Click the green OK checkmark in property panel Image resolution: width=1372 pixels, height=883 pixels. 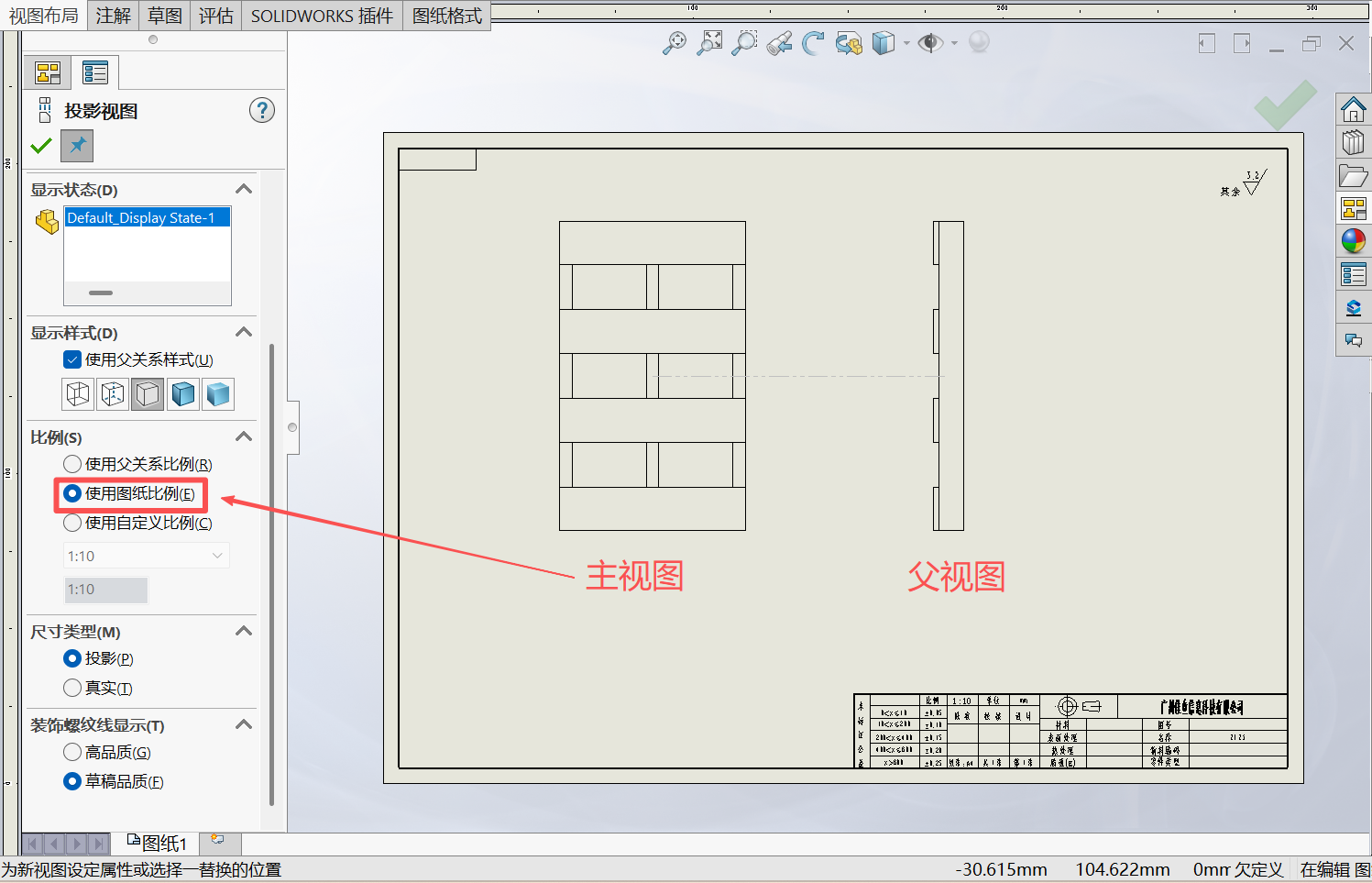41,146
